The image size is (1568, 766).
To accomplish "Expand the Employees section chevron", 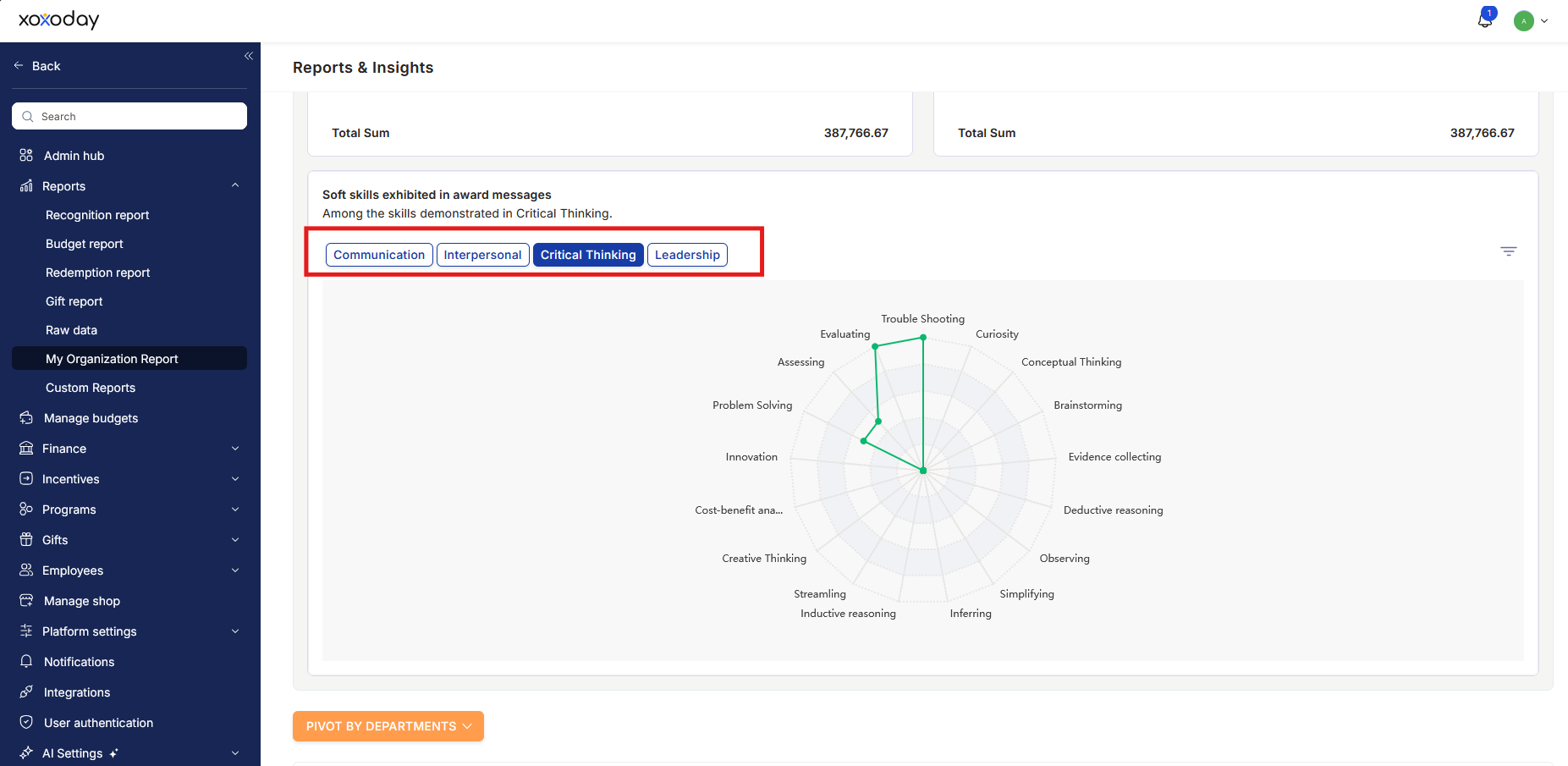I will pyautogui.click(x=235, y=570).
